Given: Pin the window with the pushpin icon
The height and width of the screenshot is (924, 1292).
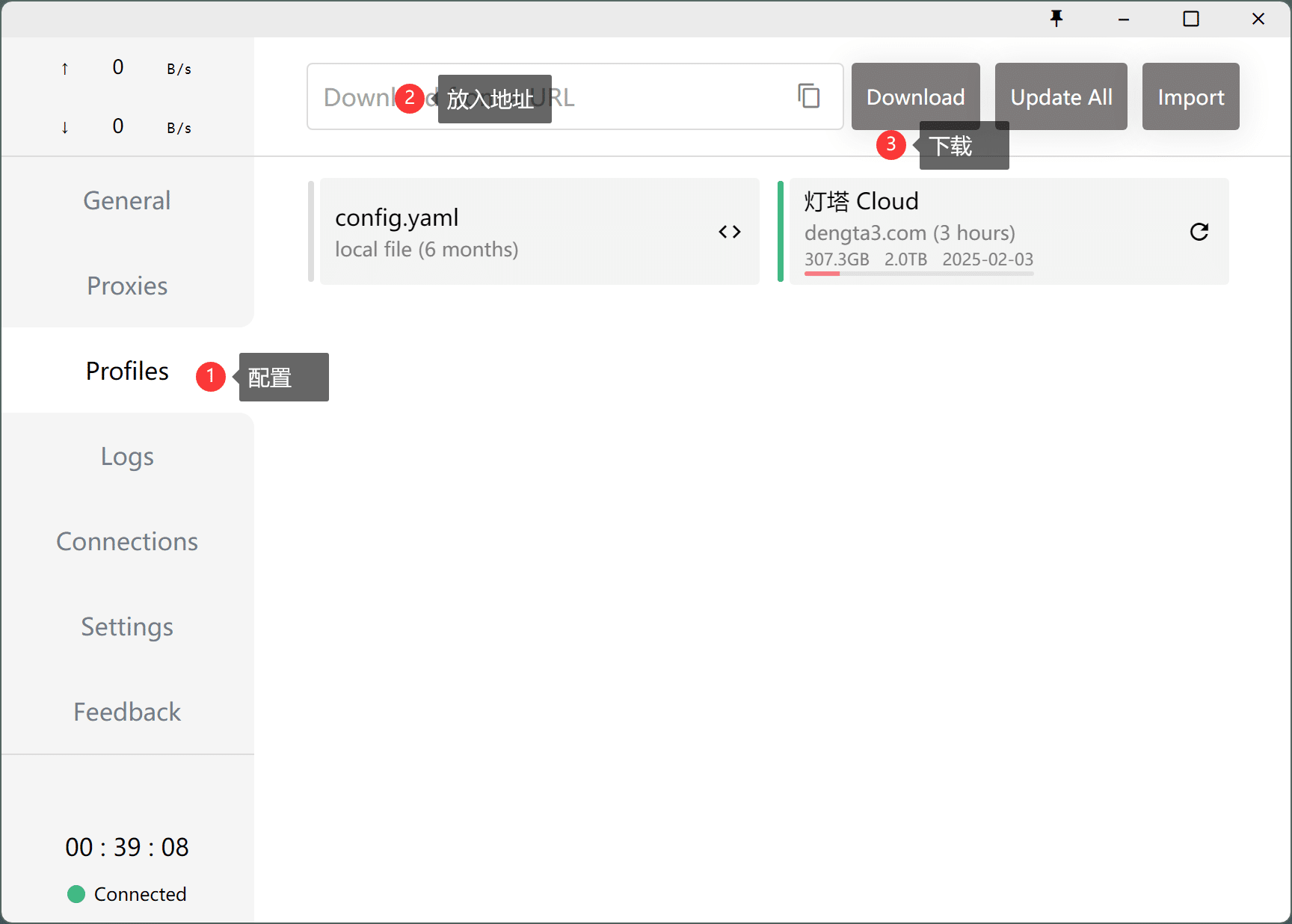Looking at the screenshot, I should point(1056,19).
